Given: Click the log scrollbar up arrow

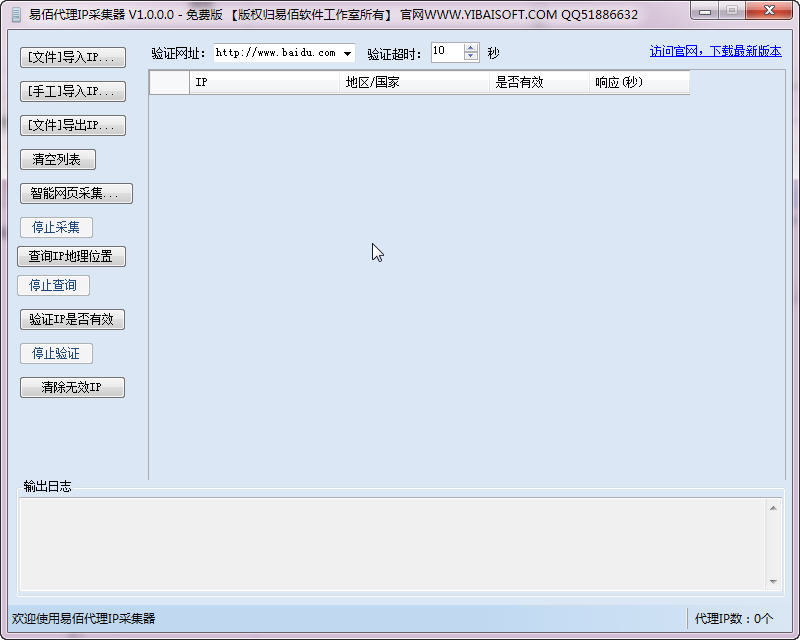Looking at the screenshot, I should click(x=773, y=508).
